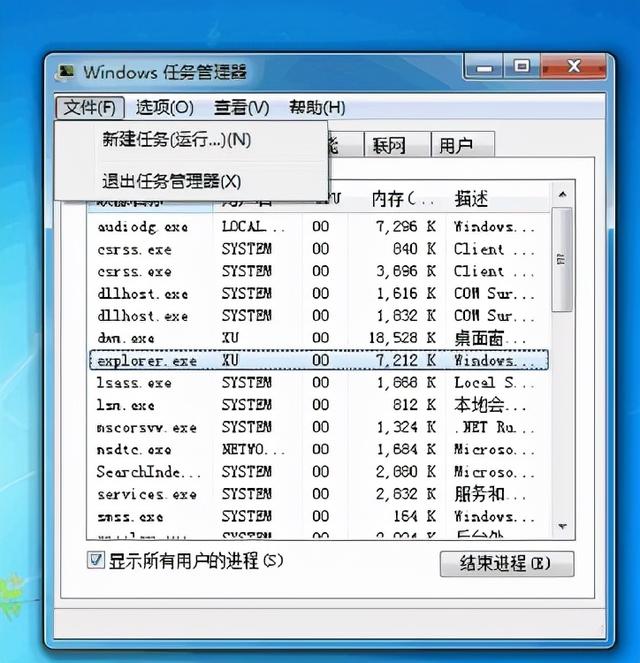The height and width of the screenshot is (663, 640).
Task: Click the process list scrollbar thumb
Action: pos(562,260)
